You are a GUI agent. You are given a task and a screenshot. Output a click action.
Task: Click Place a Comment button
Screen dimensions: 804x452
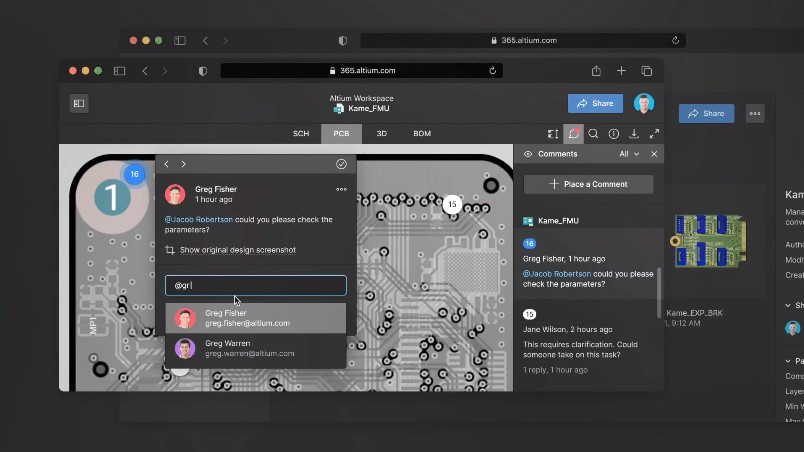588,184
